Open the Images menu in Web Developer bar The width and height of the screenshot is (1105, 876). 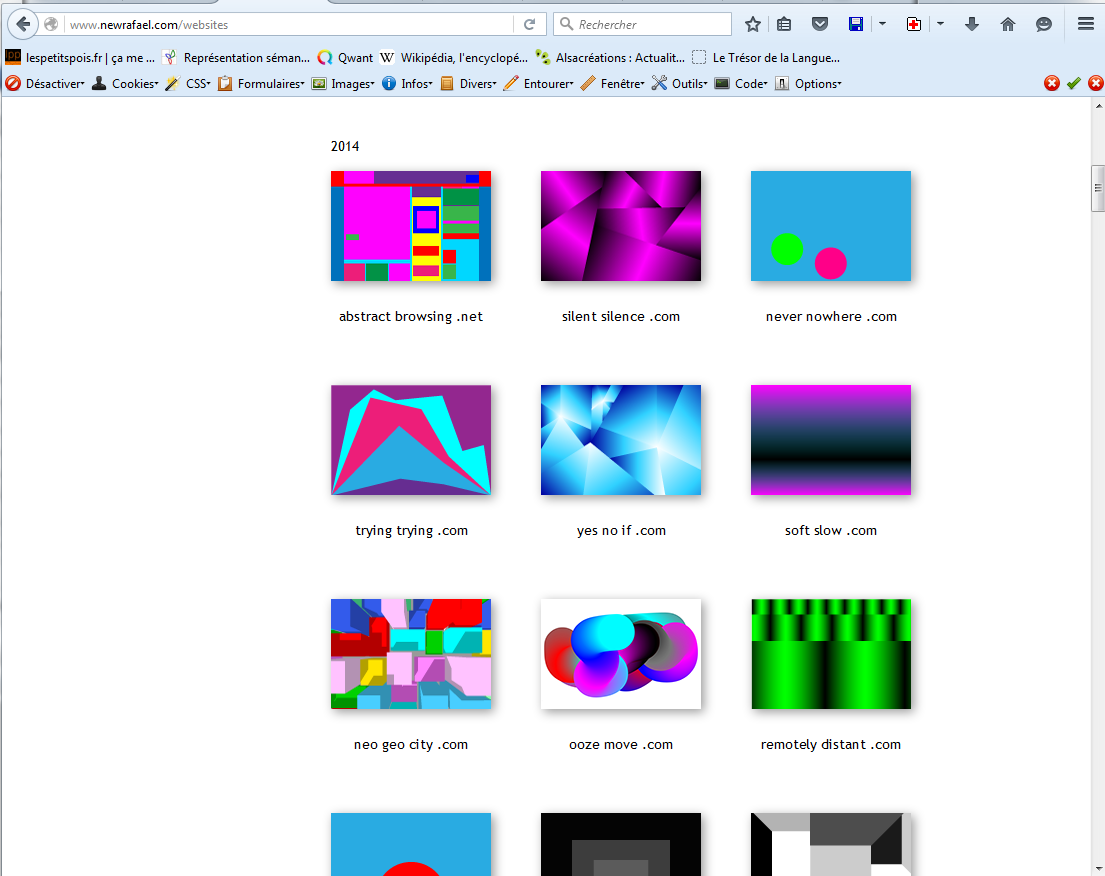coord(344,84)
